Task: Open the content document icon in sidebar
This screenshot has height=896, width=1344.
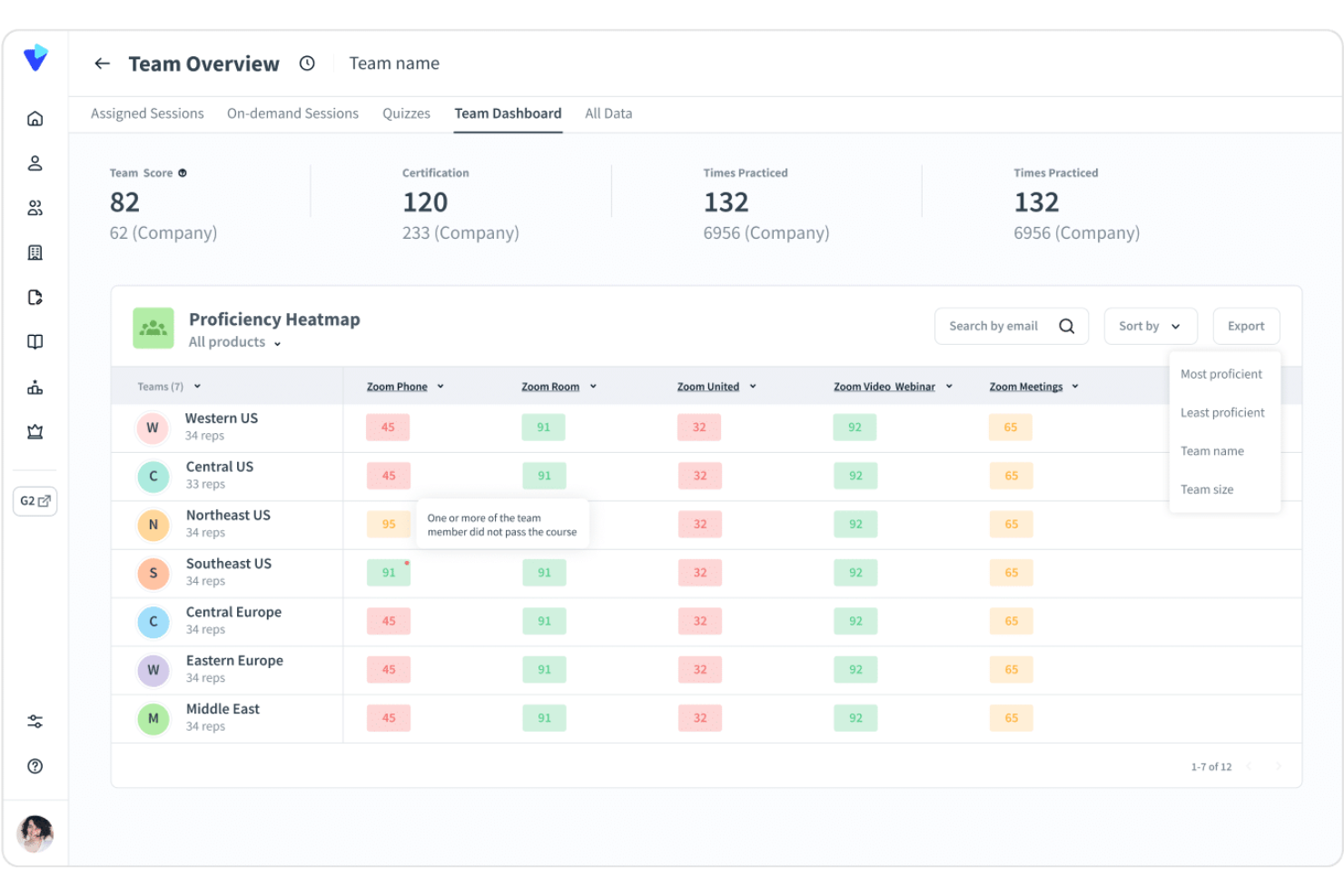Action: (x=35, y=297)
